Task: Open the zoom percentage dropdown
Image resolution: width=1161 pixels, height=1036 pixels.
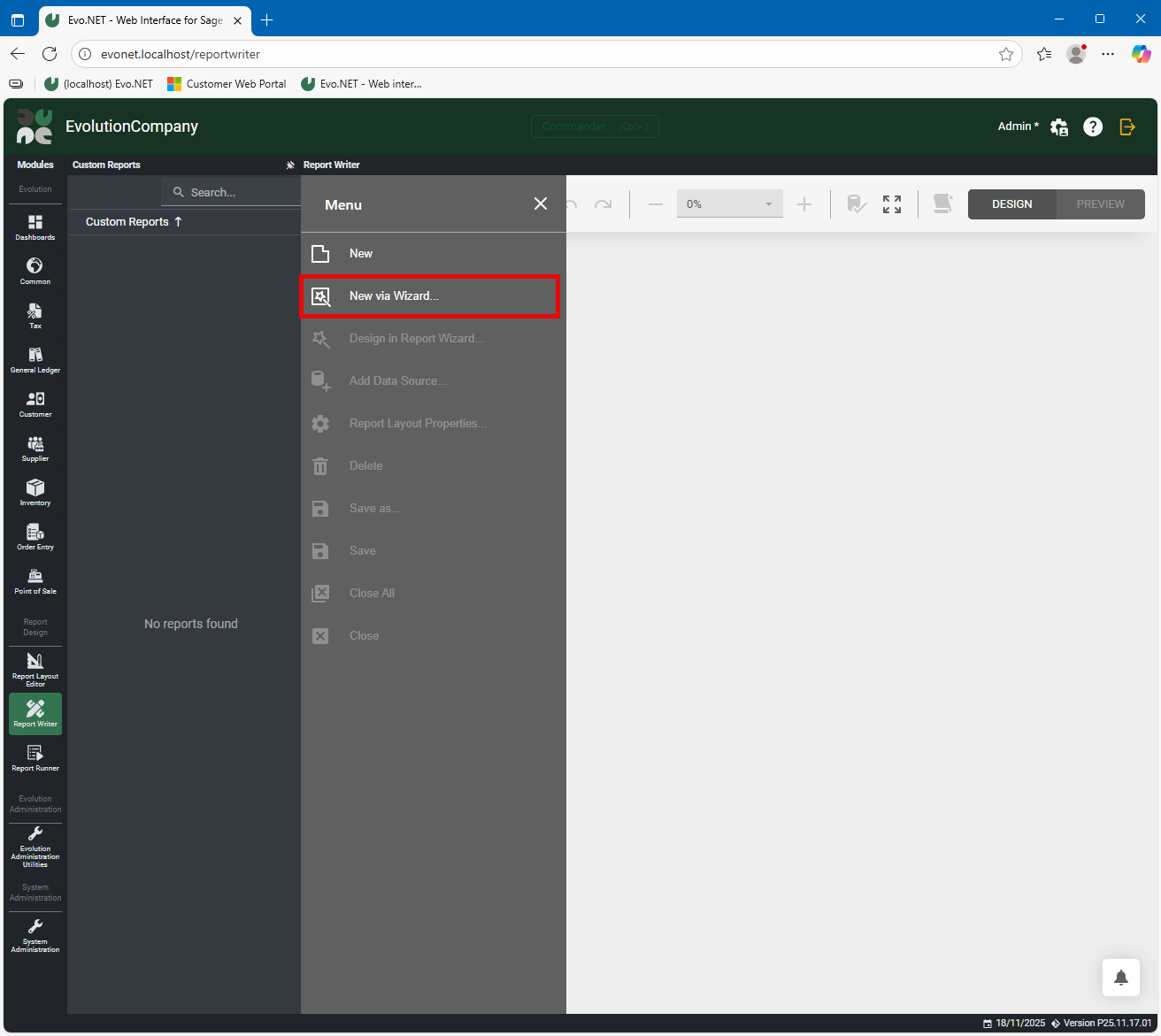Action: tap(768, 204)
